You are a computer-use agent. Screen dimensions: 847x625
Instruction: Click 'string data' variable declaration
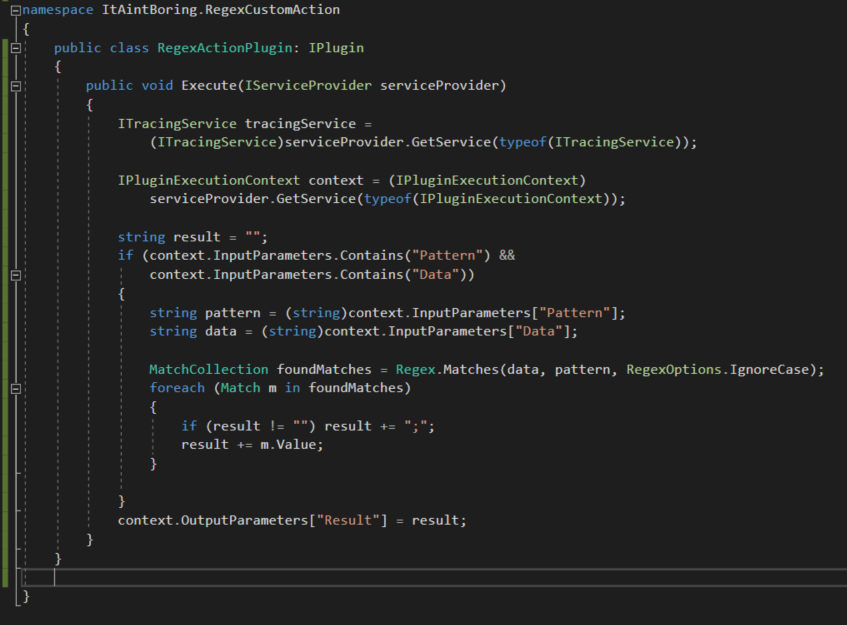(x=193, y=331)
